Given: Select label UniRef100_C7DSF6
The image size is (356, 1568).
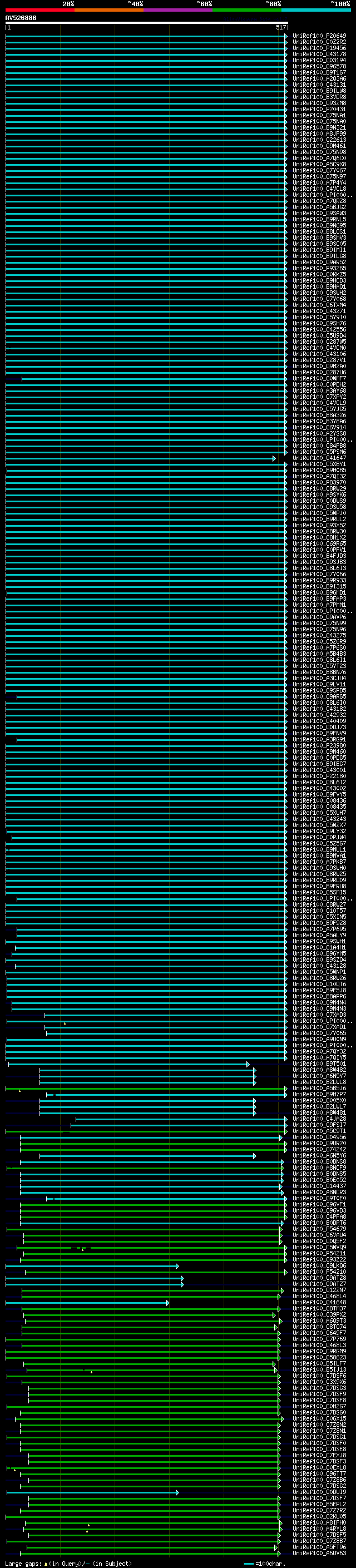Looking at the screenshot, I should coord(319,1376).
